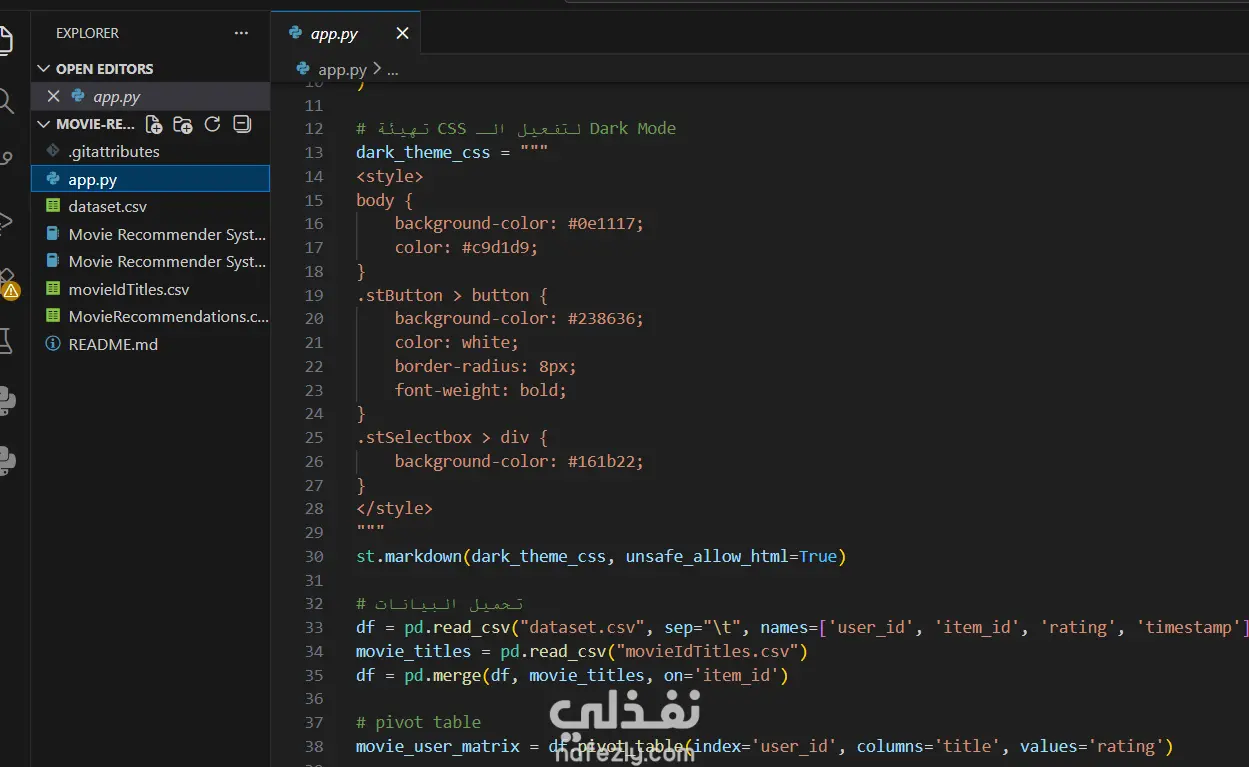Click the #161b22 color value
This screenshot has height=767, width=1249.
click(601, 461)
